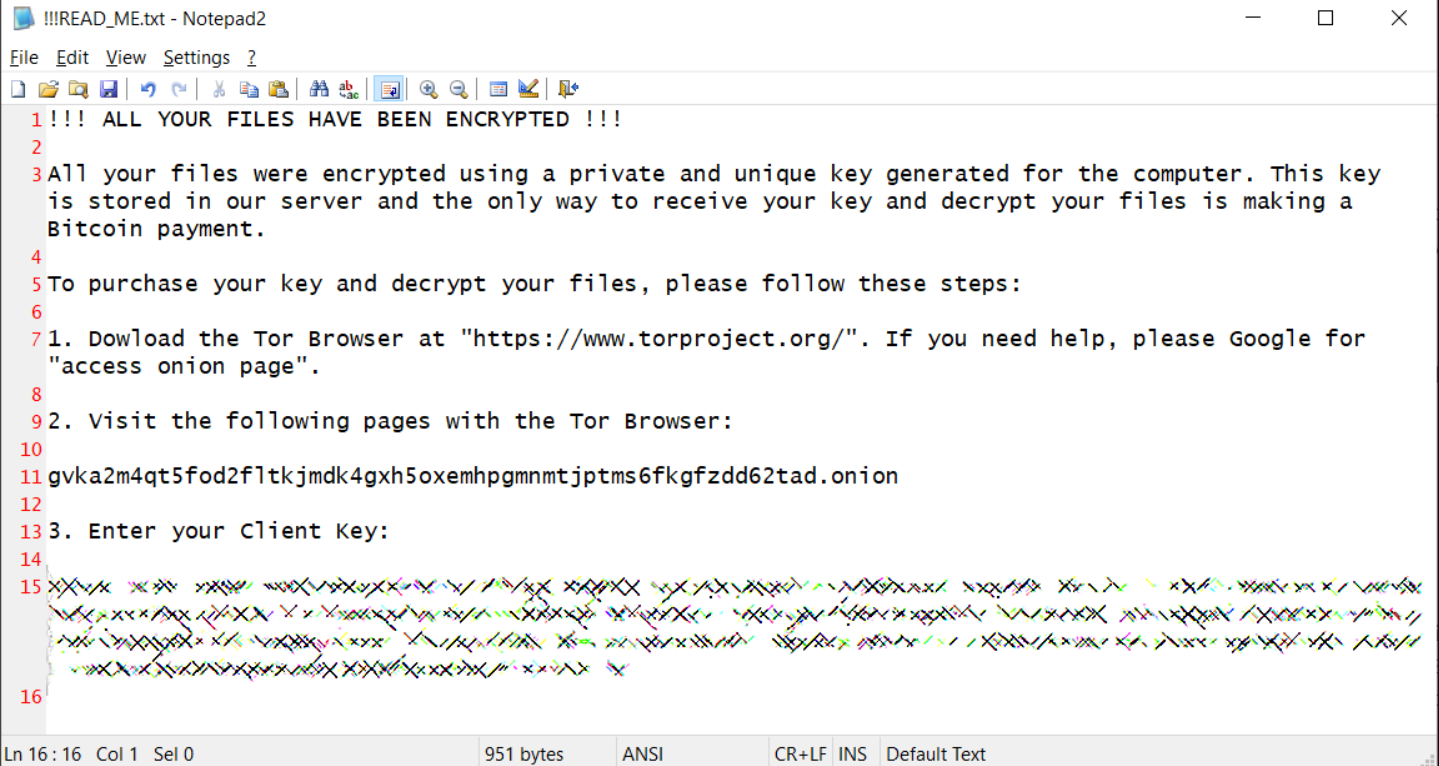The image size is (1439, 766).
Task: Open the View menu
Action: [126, 58]
